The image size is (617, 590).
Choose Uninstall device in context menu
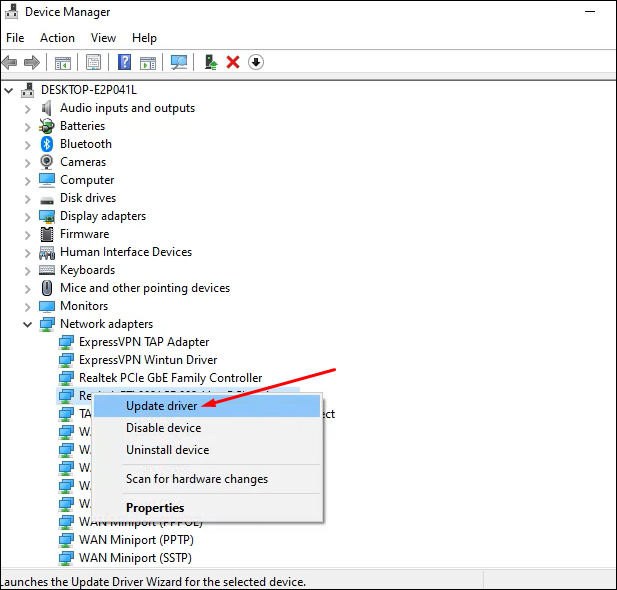point(207,450)
